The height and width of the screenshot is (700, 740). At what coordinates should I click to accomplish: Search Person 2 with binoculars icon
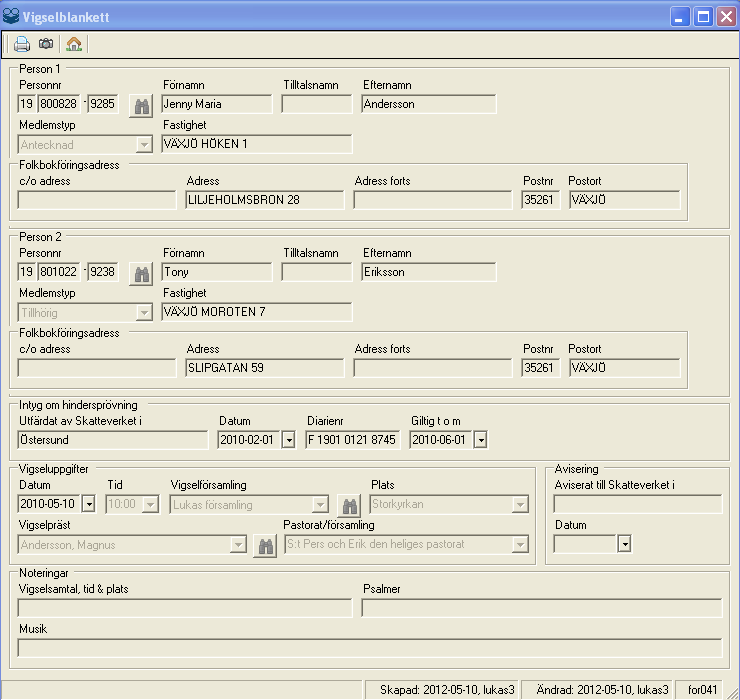pos(141,274)
